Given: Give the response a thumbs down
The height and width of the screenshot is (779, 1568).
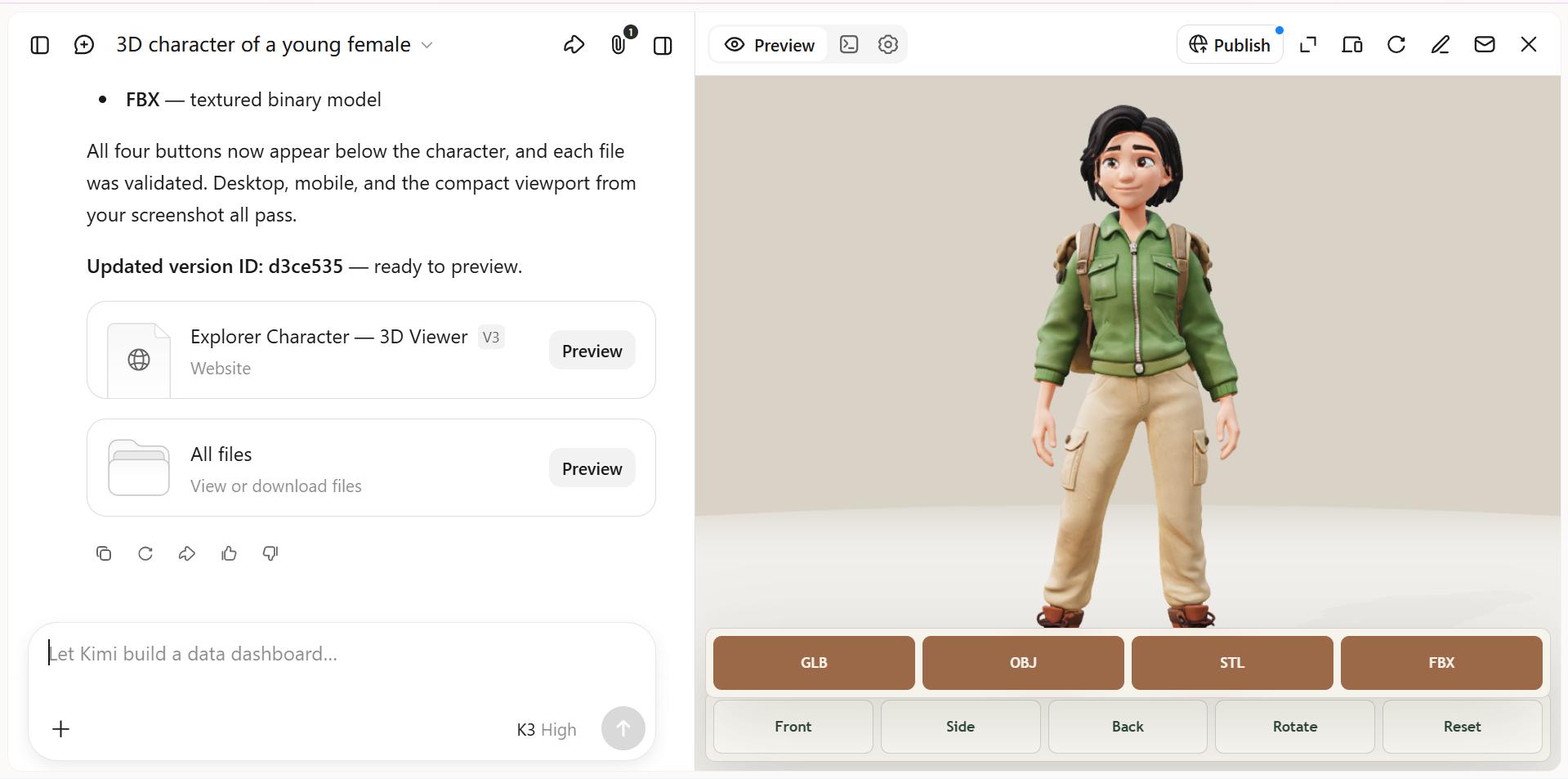Looking at the screenshot, I should pyautogui.click(x=270, y=553).
